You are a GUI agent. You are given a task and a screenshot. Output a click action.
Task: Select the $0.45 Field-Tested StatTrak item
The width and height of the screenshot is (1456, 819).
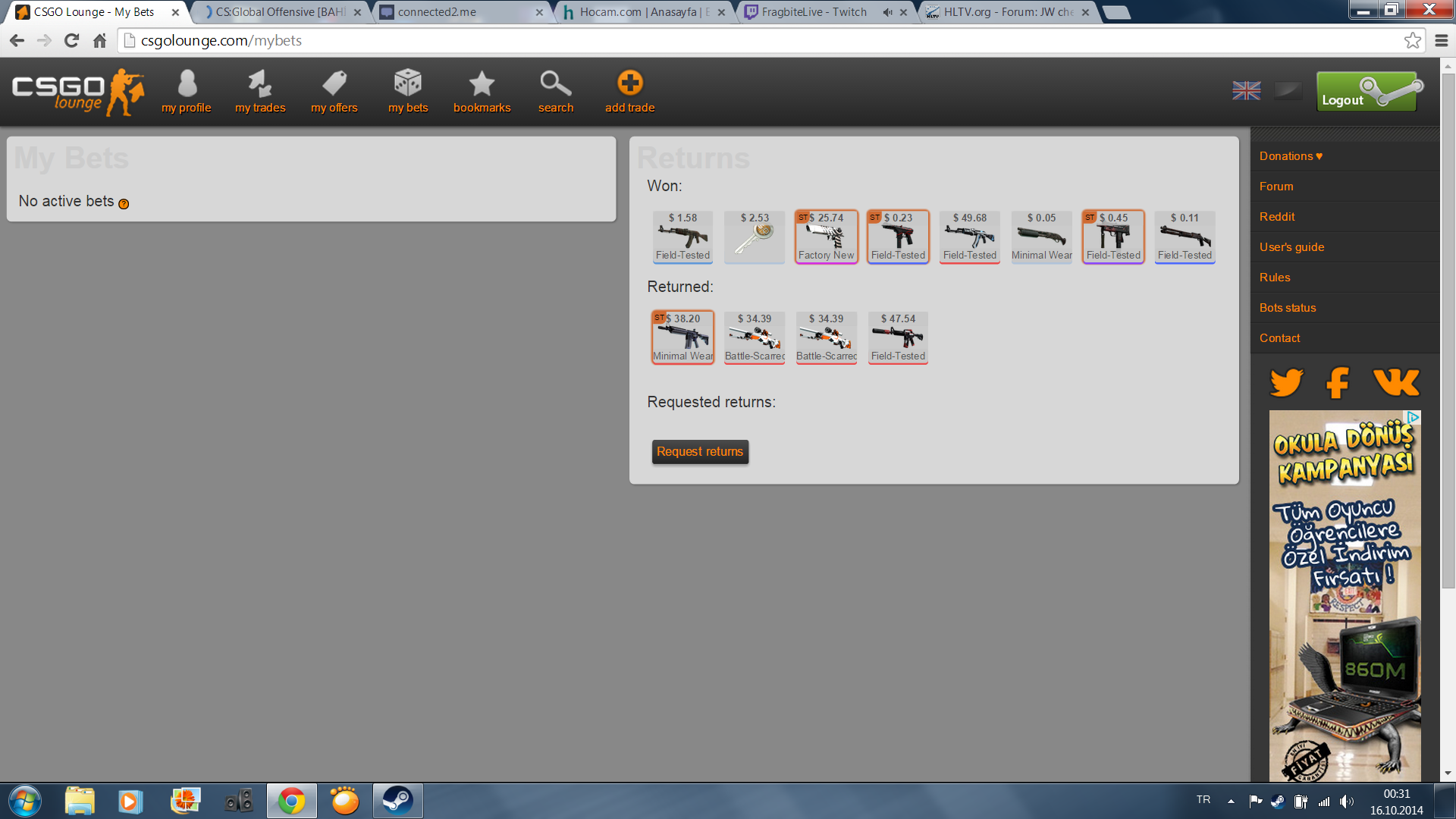coord(1113,237)
